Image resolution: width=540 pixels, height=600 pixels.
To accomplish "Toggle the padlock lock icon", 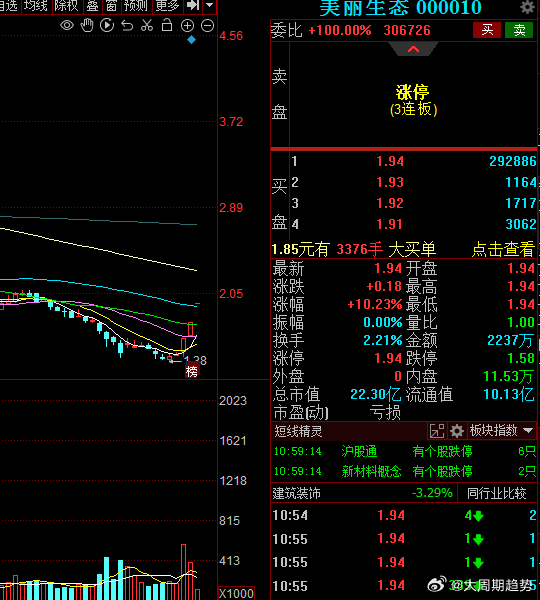I will [x=167, y=25].
